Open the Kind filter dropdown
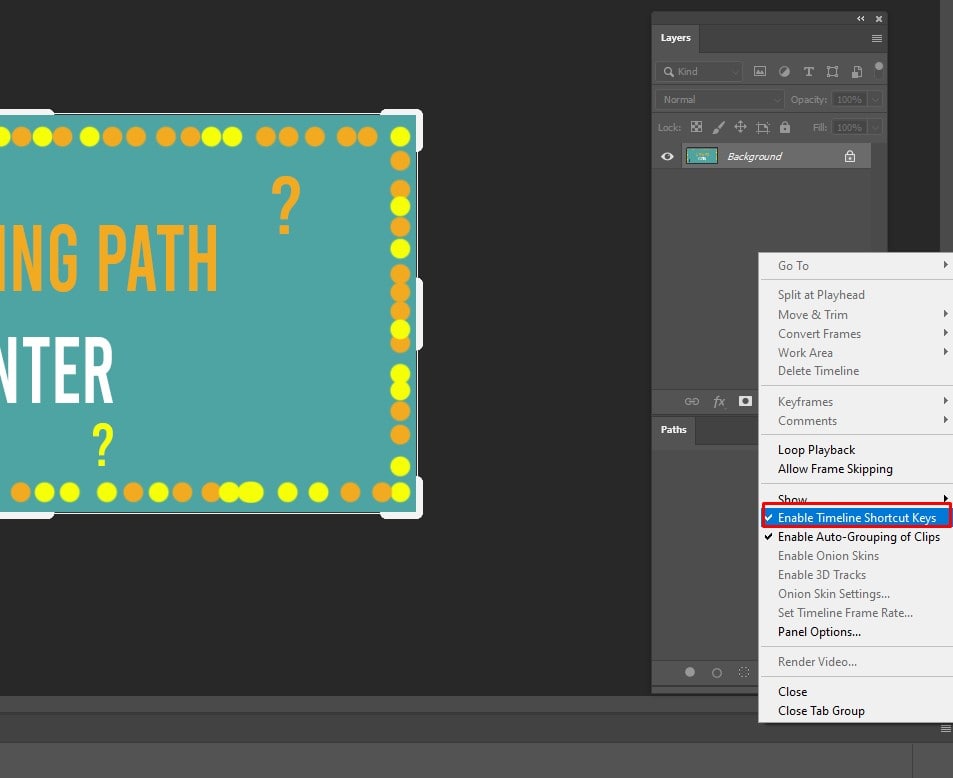The width and height of the screenshot is (953, 778). pos(698,71)
